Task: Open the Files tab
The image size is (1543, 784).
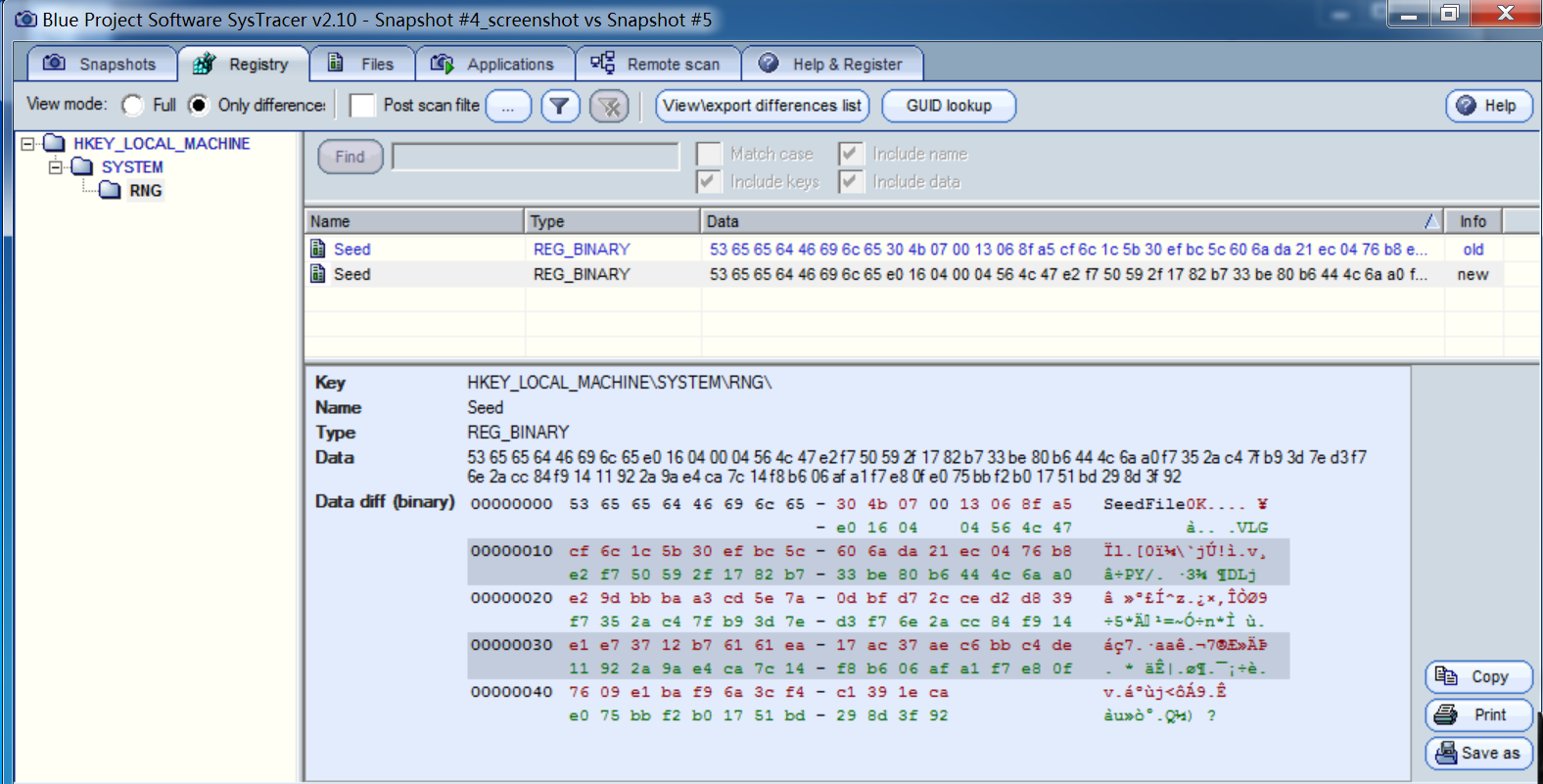Action: [x=362, y=64]
